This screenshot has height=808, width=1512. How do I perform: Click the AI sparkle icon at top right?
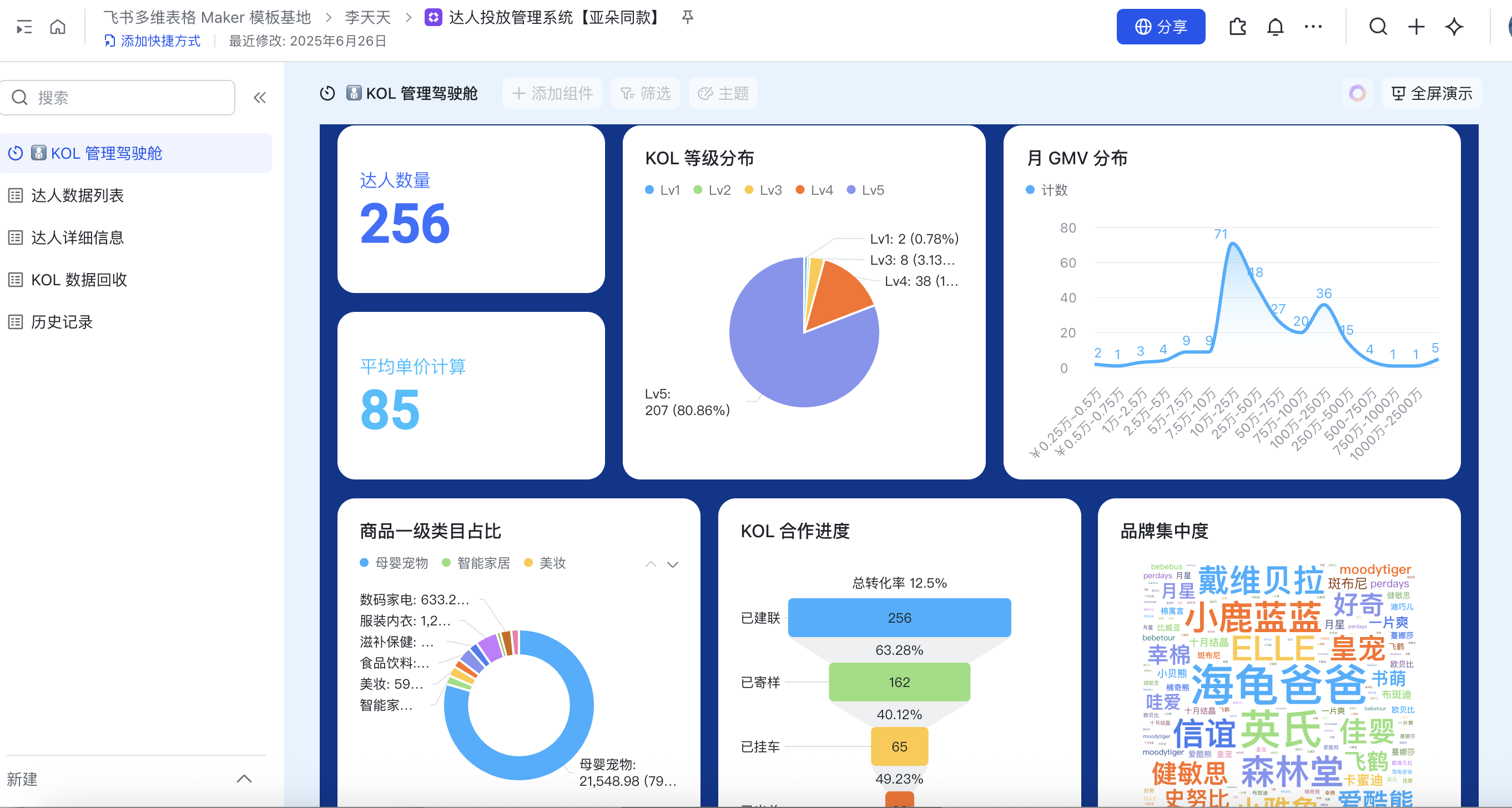click(1454, 27)
